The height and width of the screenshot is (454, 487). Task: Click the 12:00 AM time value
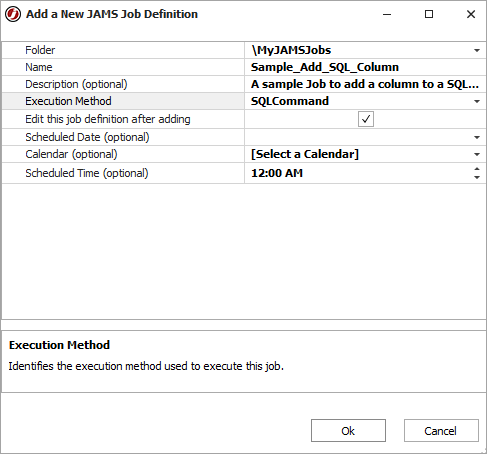pyautogui.click(x=277, y=173)
